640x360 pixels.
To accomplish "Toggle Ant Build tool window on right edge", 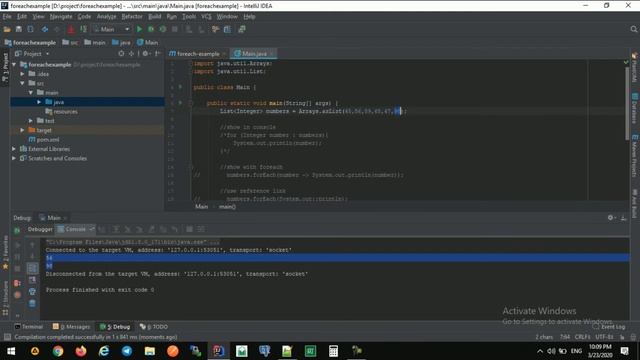I will [x=635, y=203].
